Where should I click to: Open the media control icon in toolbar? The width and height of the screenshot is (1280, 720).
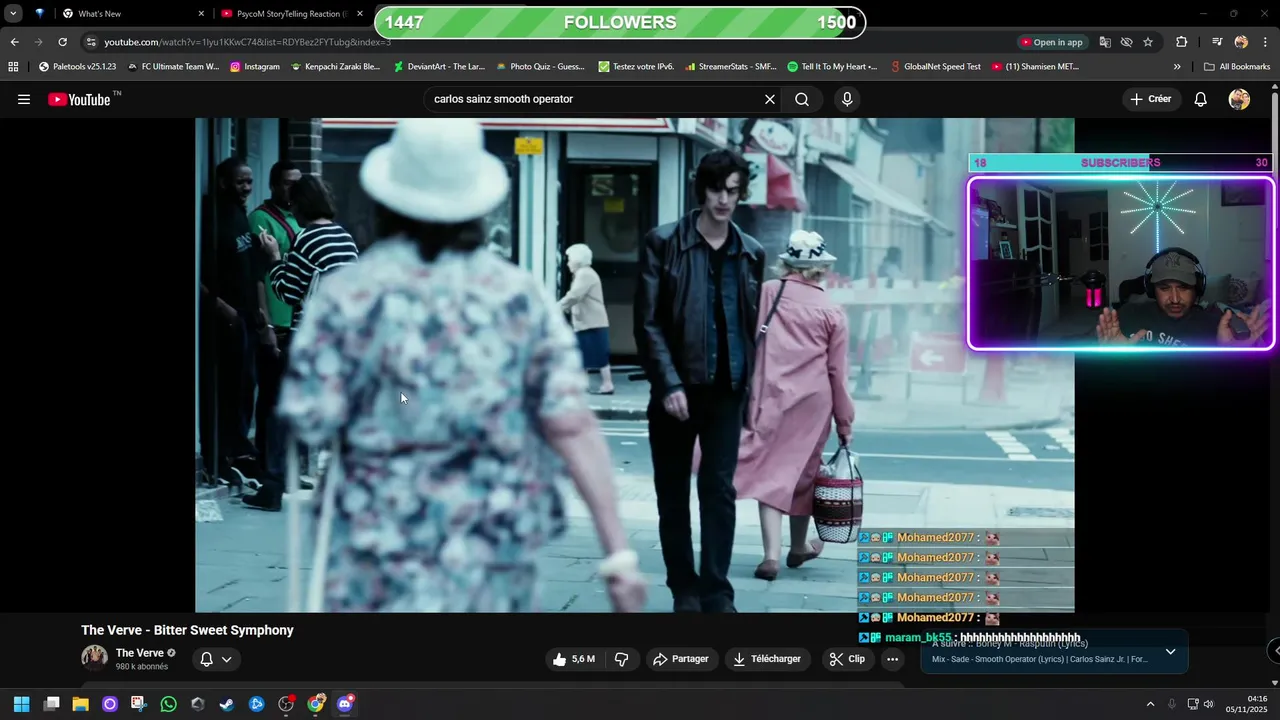(x=1217, y=42)
